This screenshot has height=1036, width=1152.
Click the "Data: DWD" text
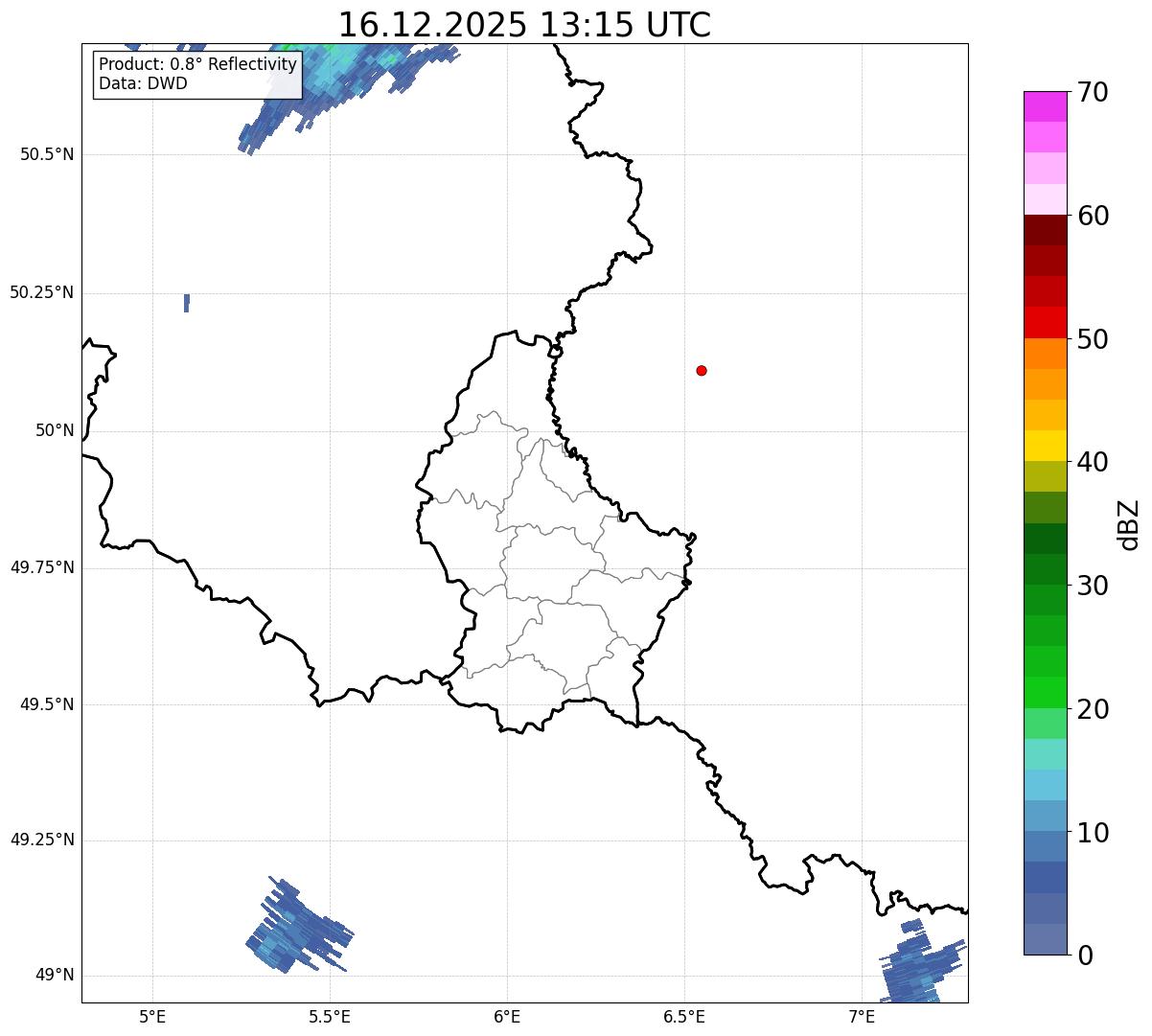(x=143, y=83)
